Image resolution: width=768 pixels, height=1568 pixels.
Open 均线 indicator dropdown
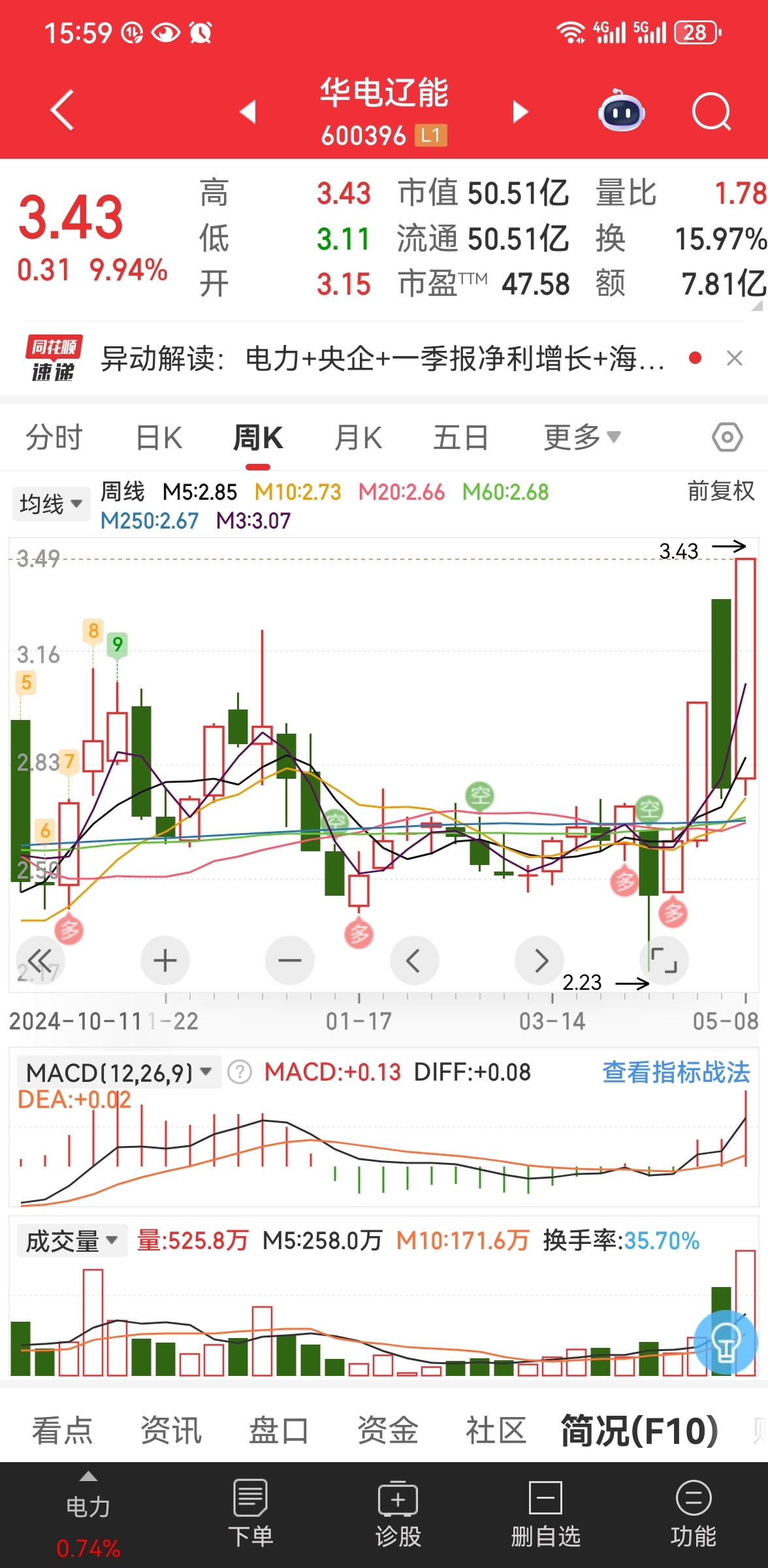[x=51, y=504]
